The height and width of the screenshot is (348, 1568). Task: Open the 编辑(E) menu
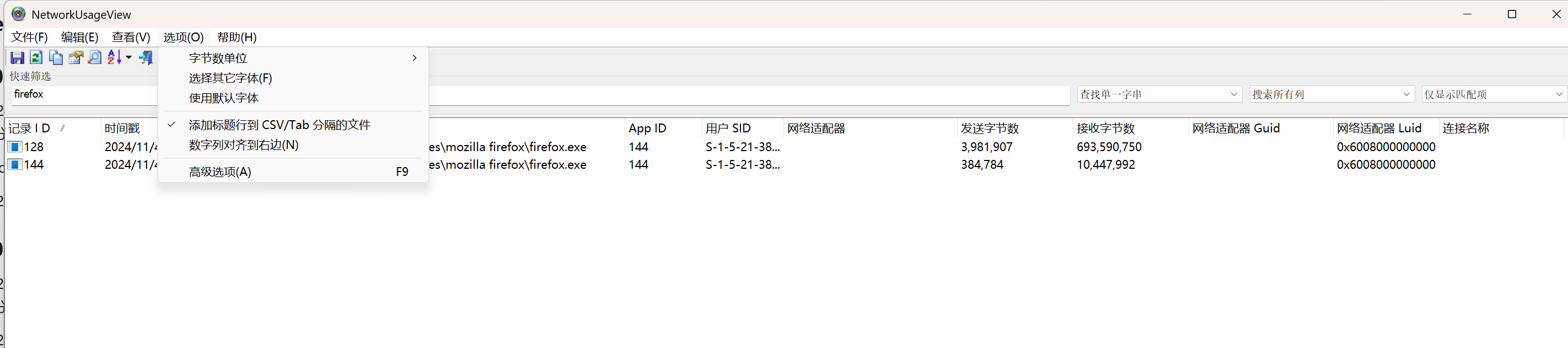click(80, 37)
